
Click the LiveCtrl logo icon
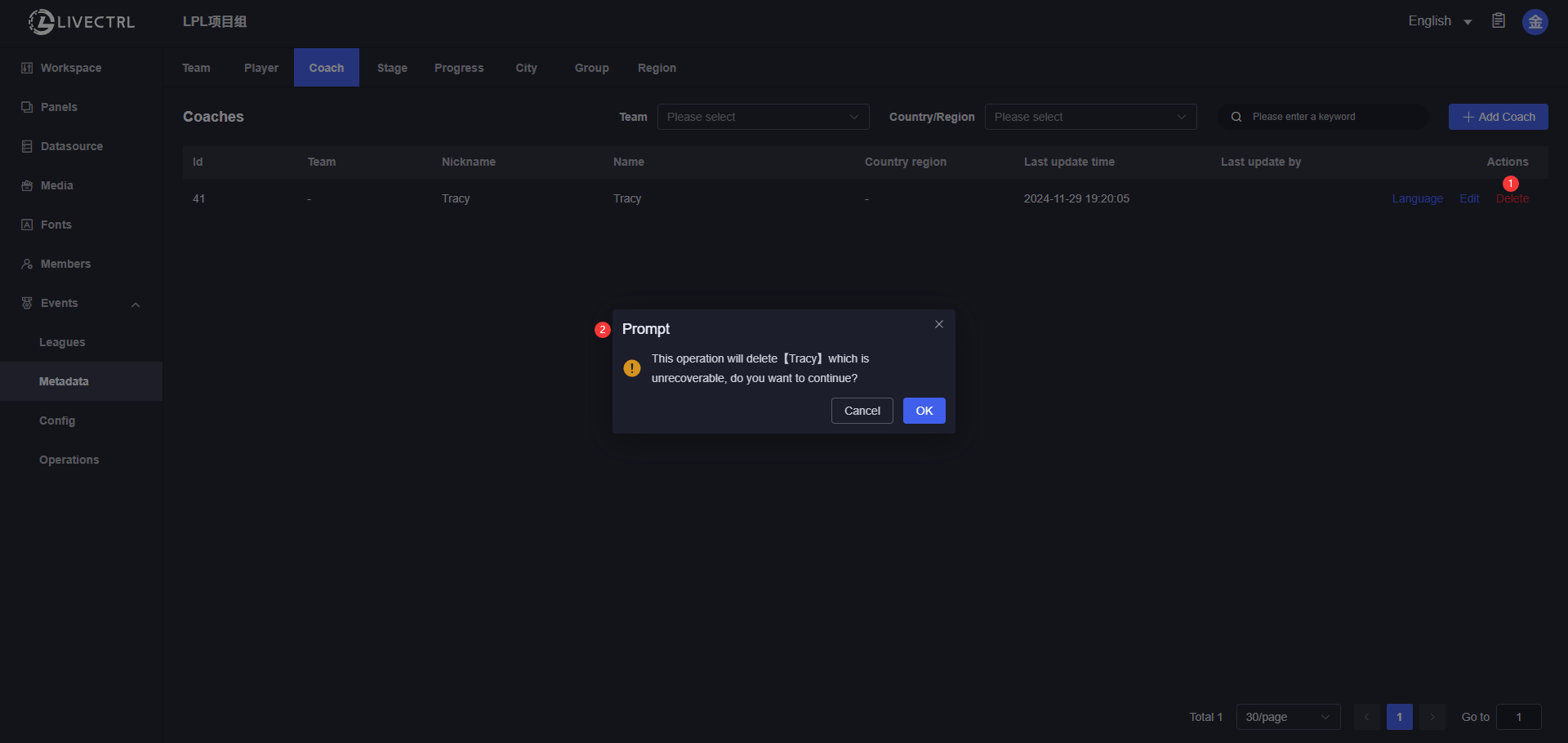(42, 22)
